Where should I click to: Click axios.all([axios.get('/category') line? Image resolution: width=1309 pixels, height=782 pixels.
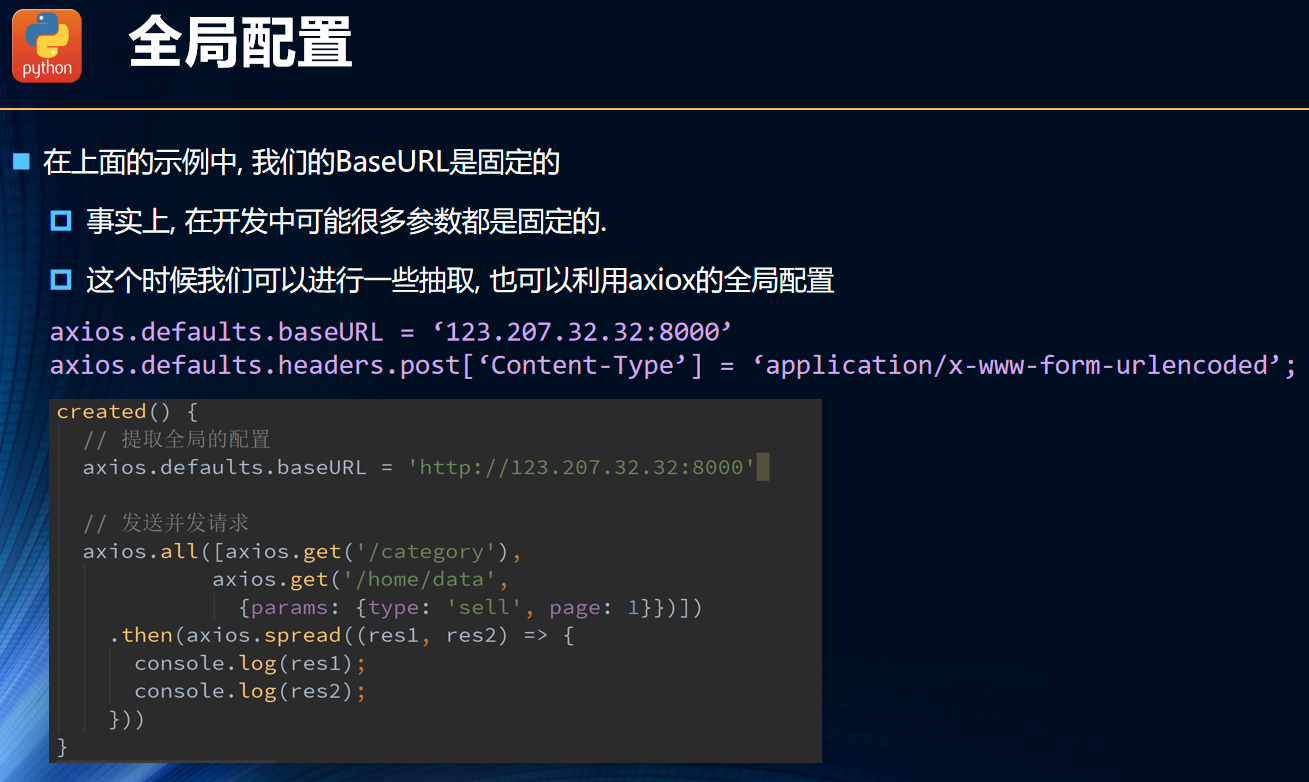(302, 551)
